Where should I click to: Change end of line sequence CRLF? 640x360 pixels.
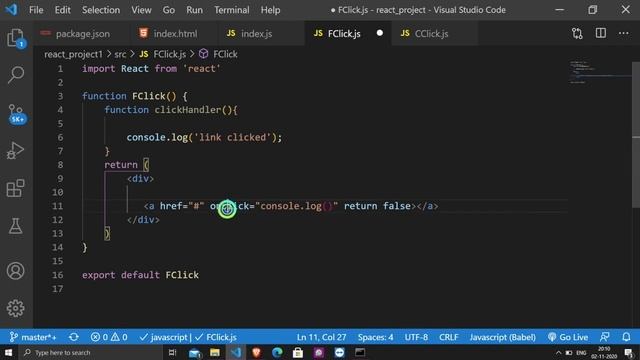[x=448, y=337]
